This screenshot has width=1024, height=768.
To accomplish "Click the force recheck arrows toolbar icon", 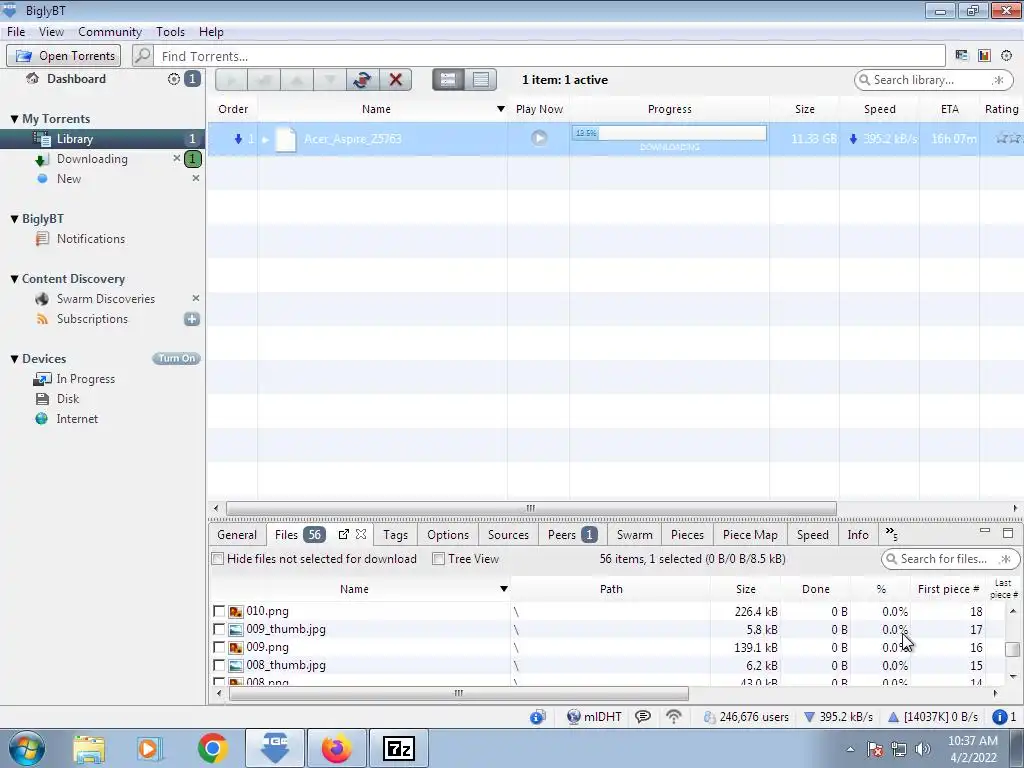I will pos(362,80).
